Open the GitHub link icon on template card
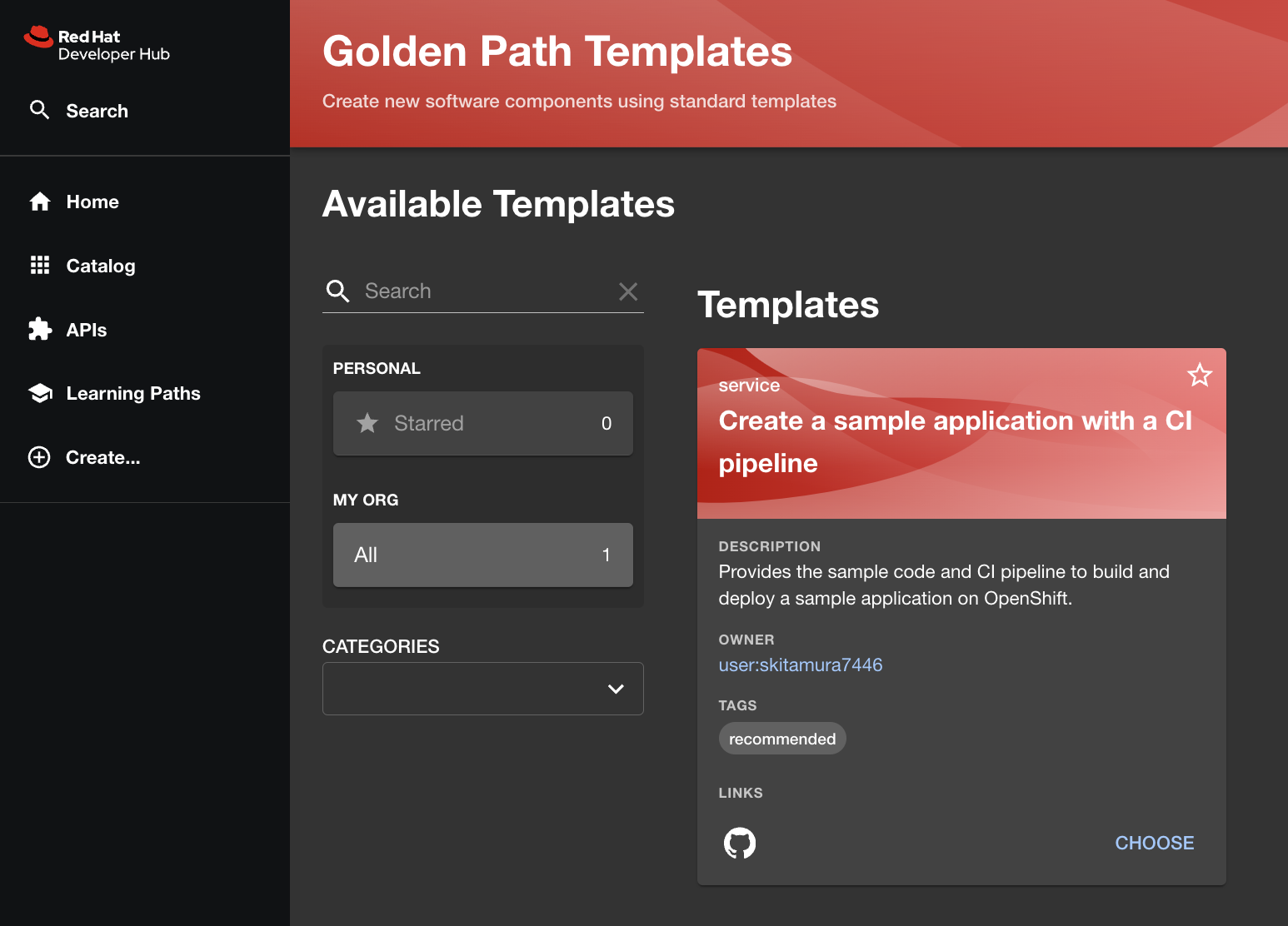Viewport: 1288px width, 926px height. pos(740,843)
